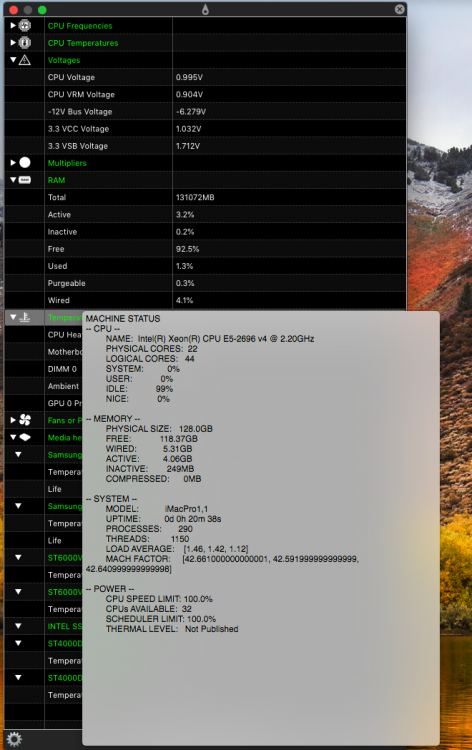Expand the CPU Temperatures group
Image resolution: width=472 pixels, height=750 pixels.
tap(13, 43)
